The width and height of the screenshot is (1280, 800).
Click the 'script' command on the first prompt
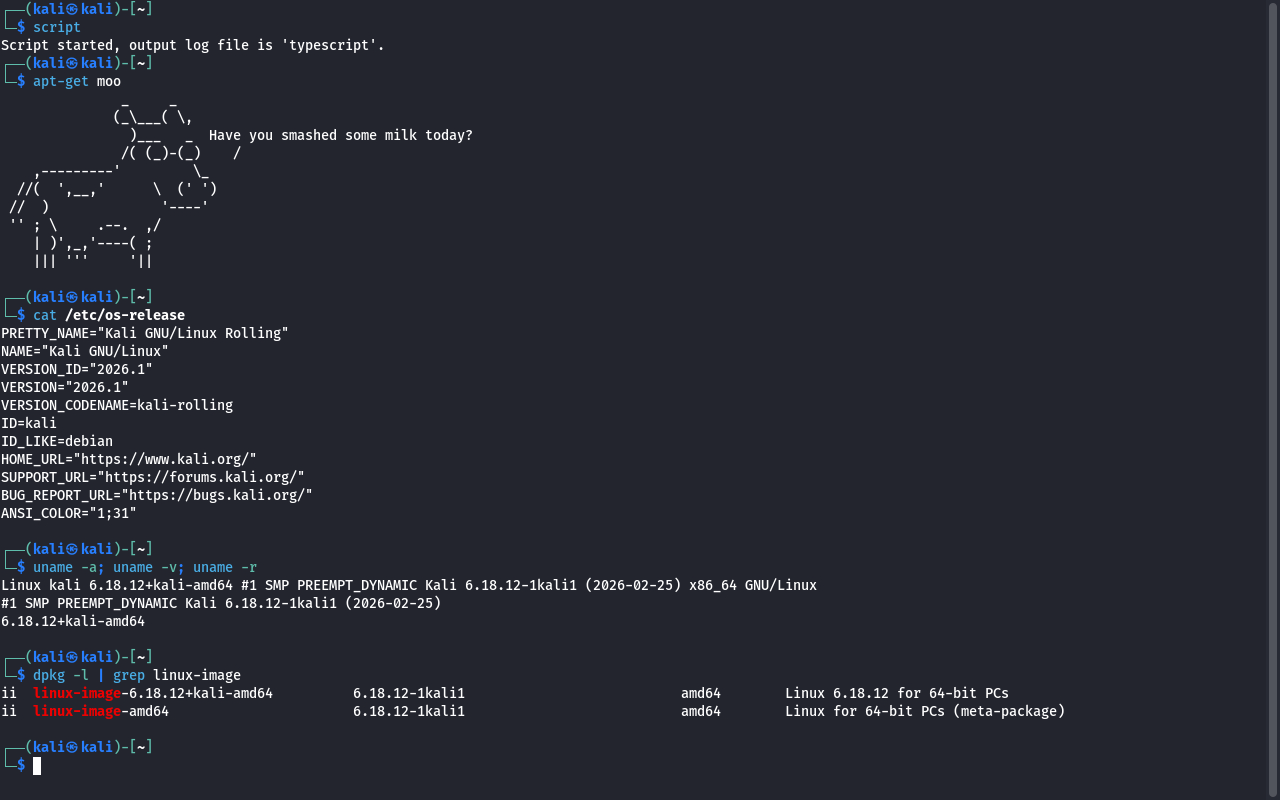point(56,27)
